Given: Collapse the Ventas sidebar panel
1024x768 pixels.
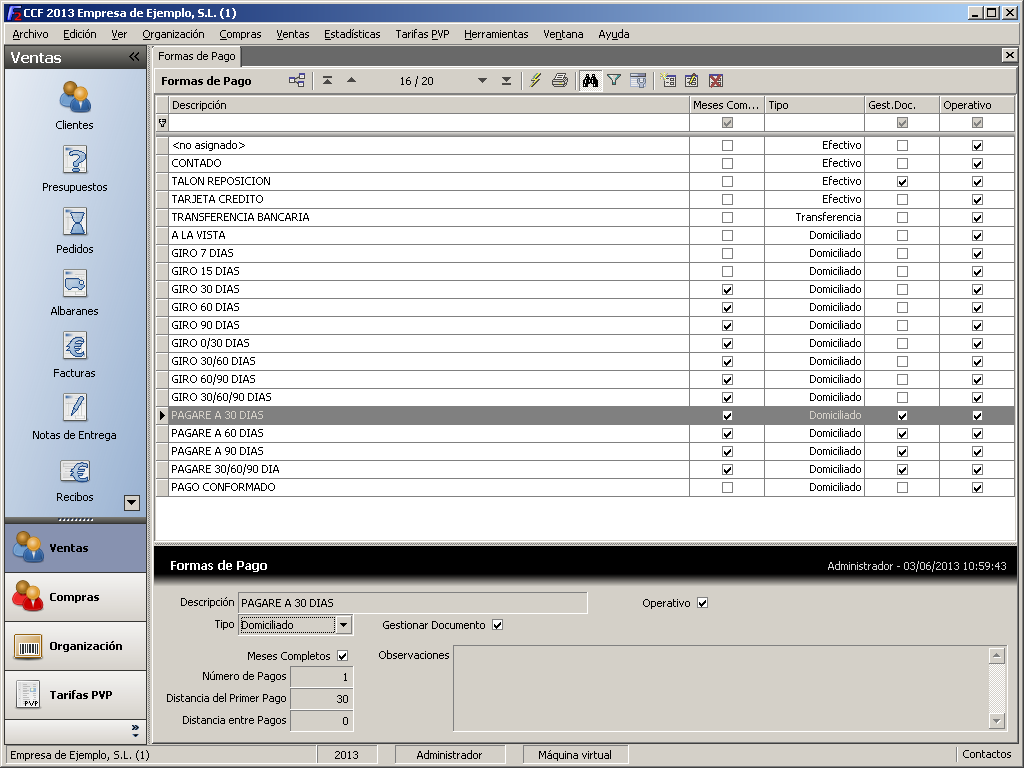Looking at the screenshot, I should (x=134, y=57).
